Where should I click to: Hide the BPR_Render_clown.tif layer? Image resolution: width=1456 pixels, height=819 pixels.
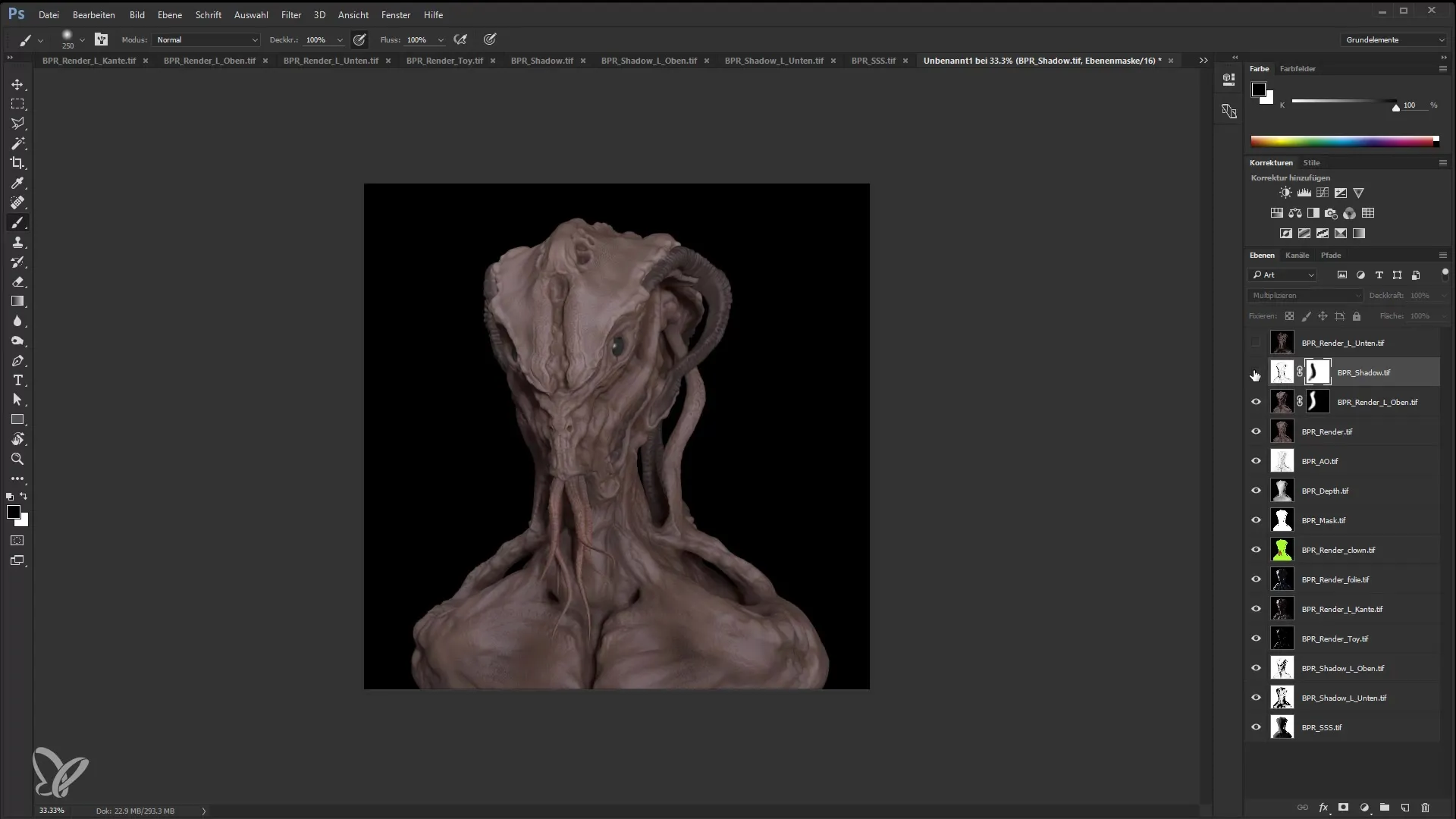click(1256, 550)
